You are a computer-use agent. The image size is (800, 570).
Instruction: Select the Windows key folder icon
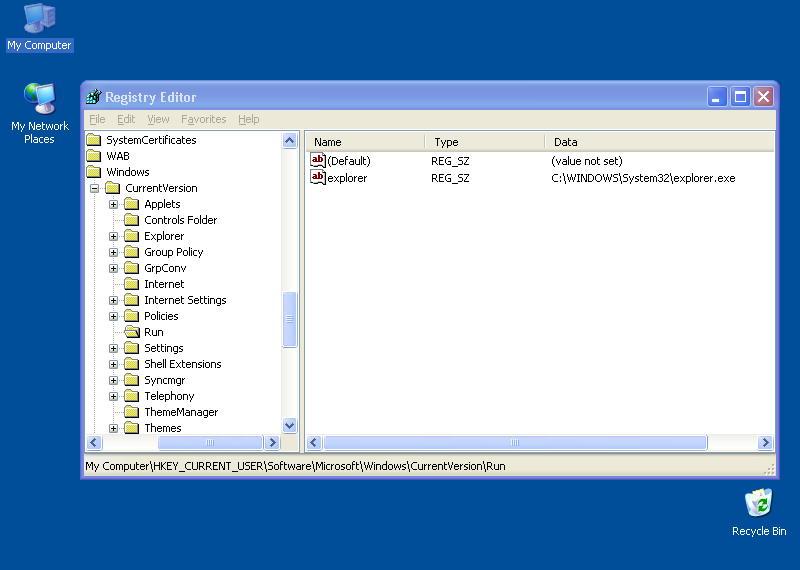click(94, 172)
